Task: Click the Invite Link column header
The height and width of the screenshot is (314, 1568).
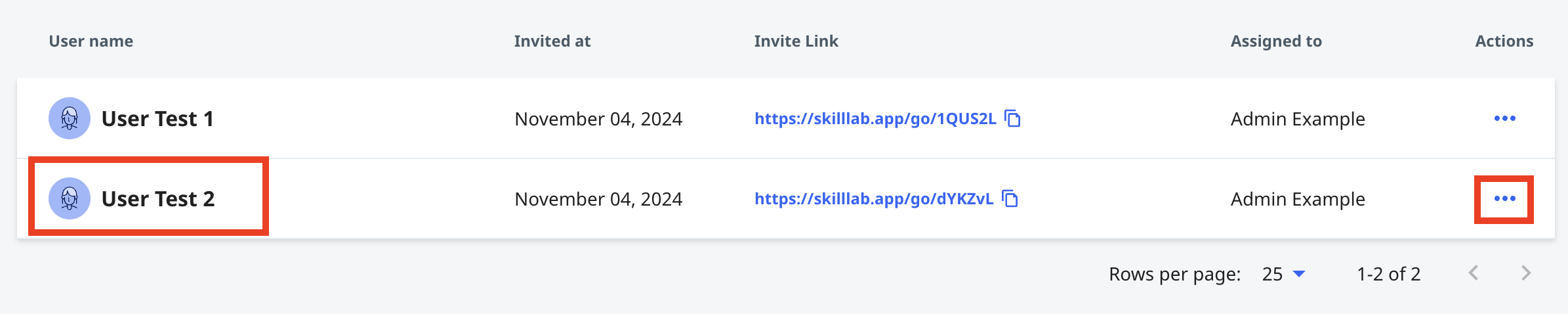Action: tap(796, 41)
